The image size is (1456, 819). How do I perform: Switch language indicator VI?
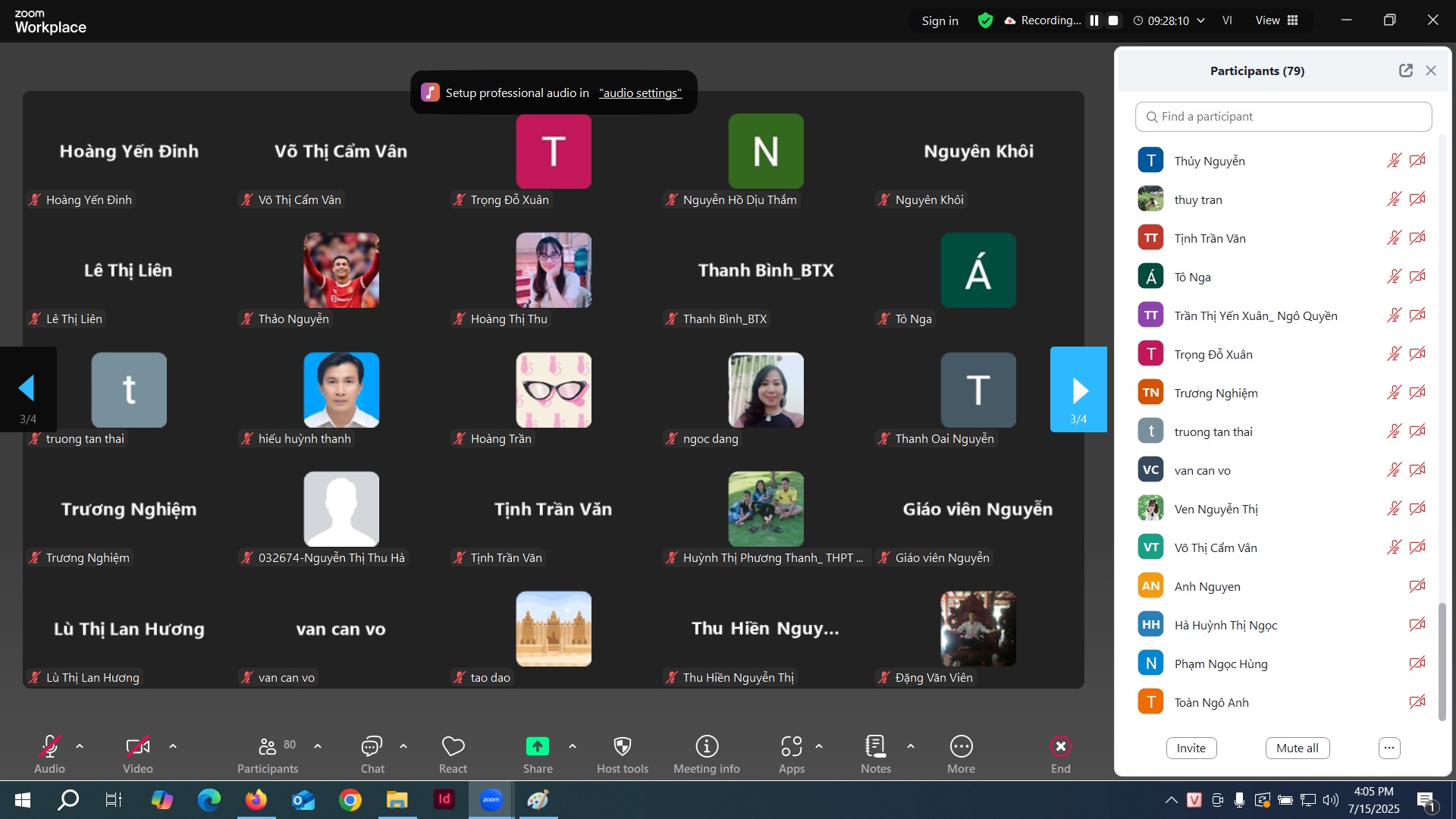click(1227, 20)
